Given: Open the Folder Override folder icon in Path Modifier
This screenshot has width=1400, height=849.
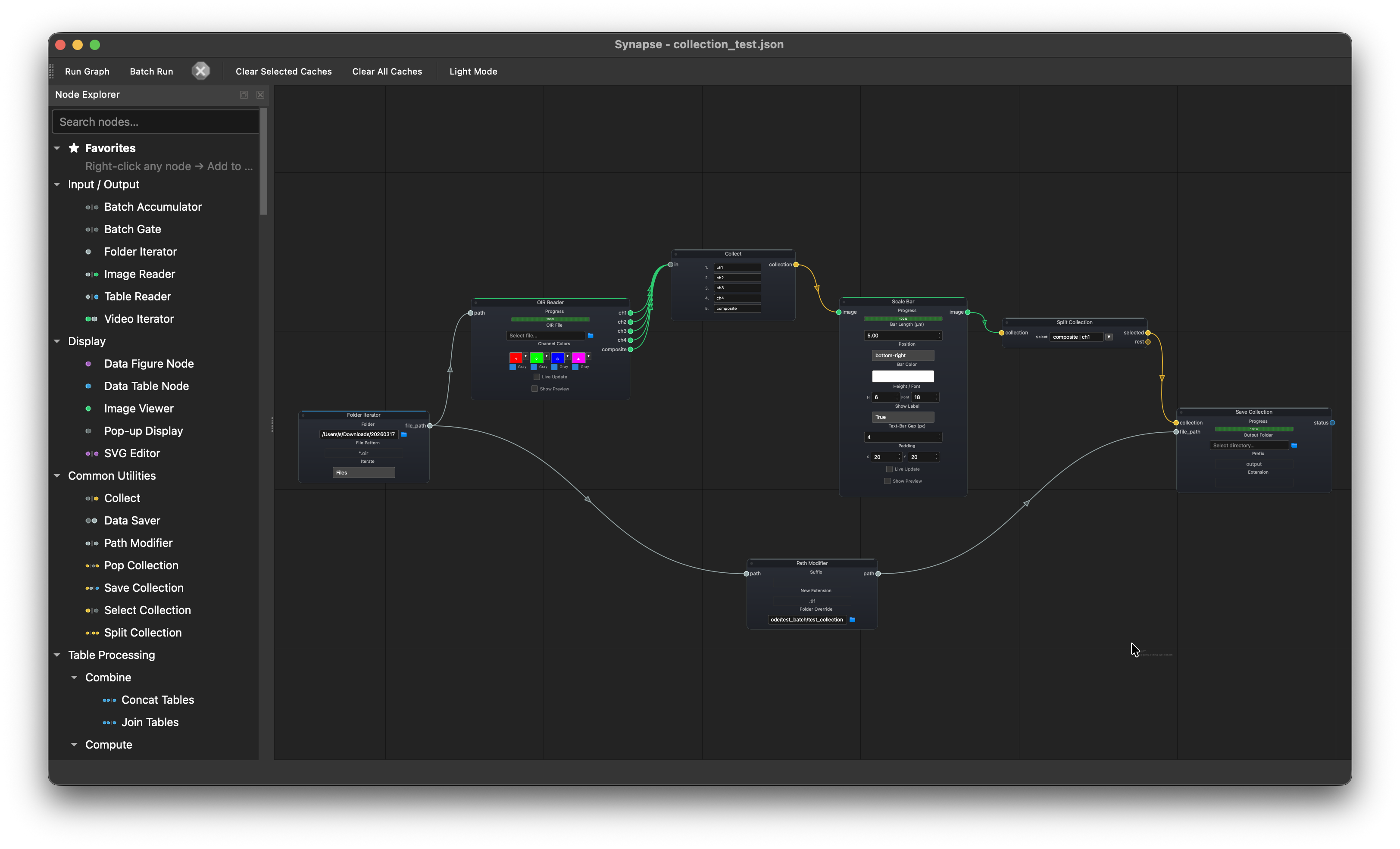Looking at the screenshot, I should click(x=852, y=619).
